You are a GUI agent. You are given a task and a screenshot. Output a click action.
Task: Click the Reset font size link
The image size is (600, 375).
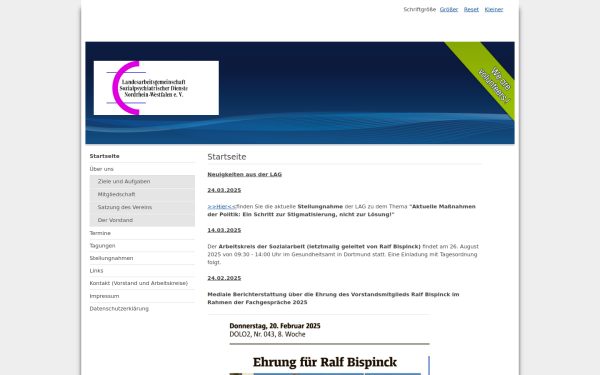point(471,10)
